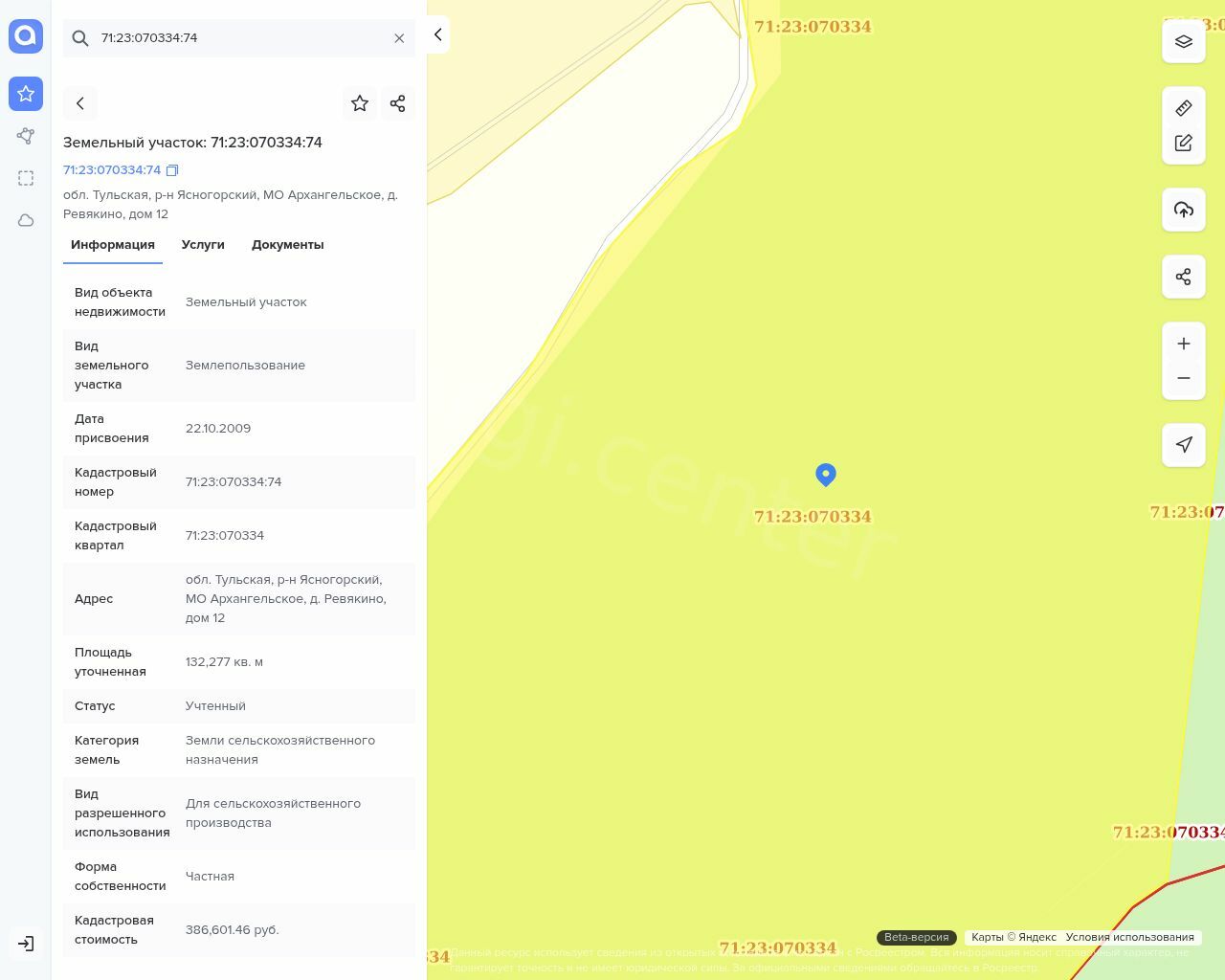This screenshot has width=1225, height=980.
Task: Select the ruler measurement tool
Action: [x=1184, y=108]
